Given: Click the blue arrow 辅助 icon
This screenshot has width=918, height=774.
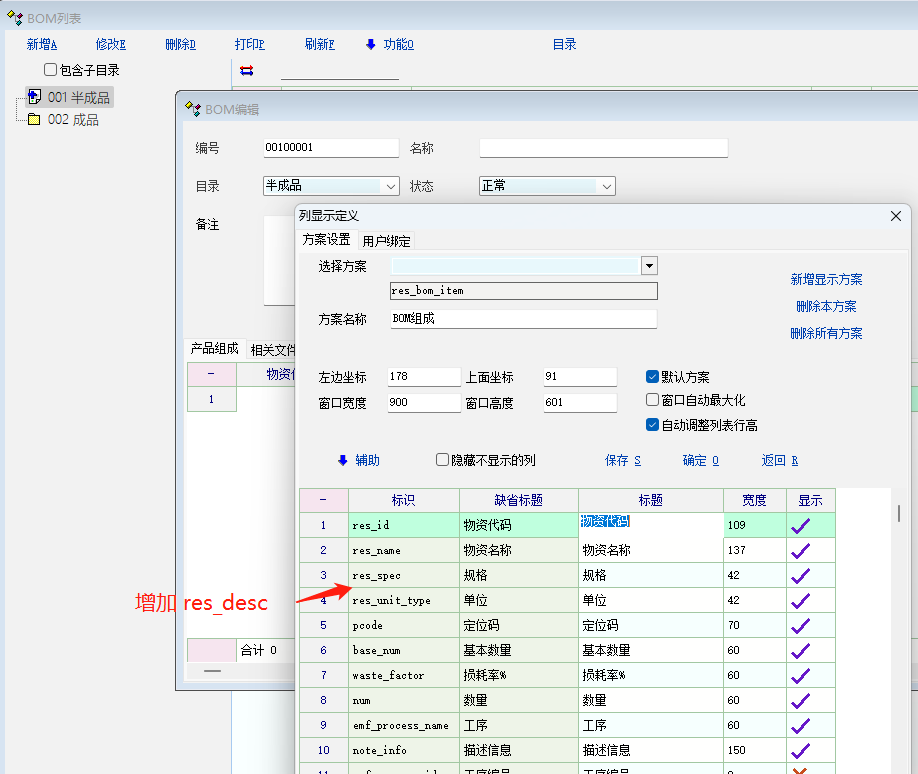Looking at the screenshot, I should 343,460.
